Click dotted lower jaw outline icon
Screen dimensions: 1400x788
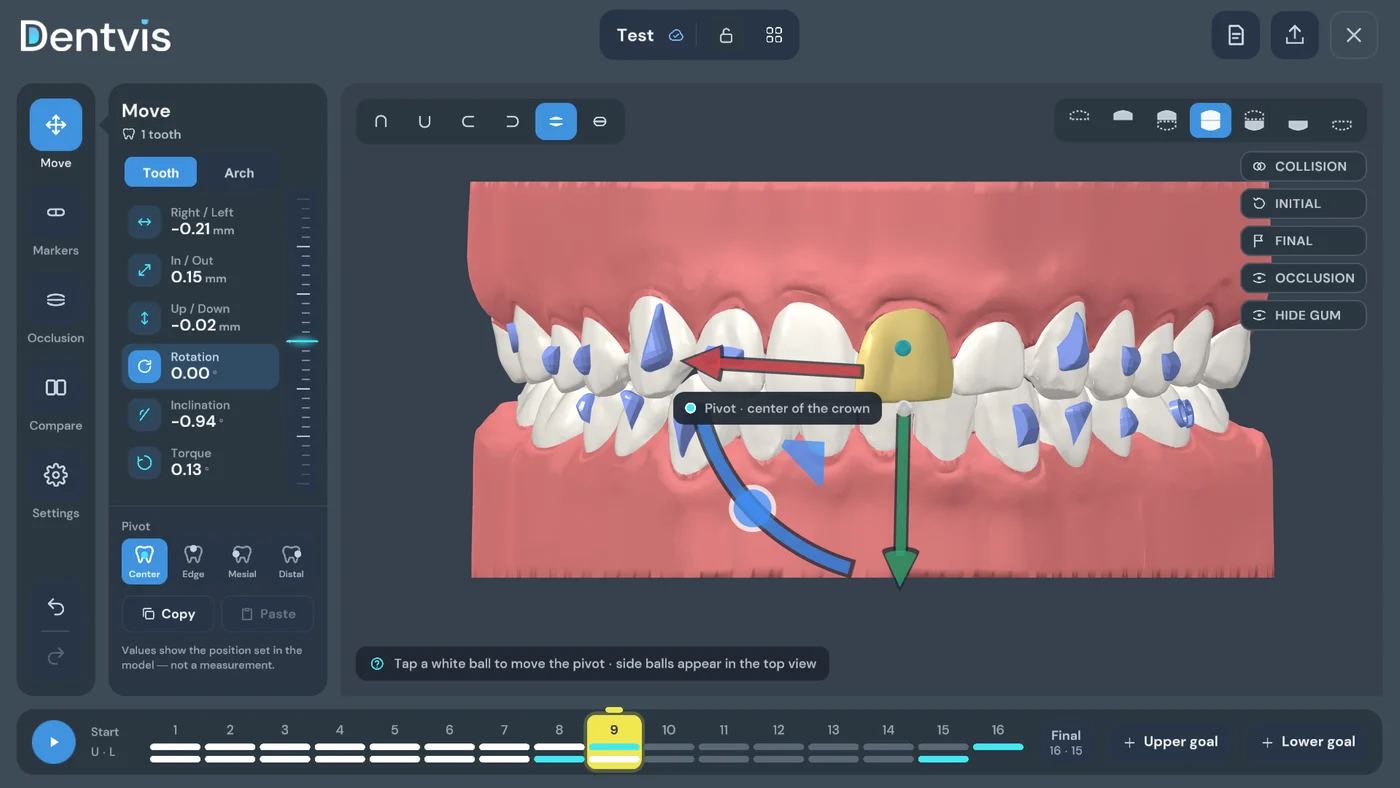pos(1342,124)
